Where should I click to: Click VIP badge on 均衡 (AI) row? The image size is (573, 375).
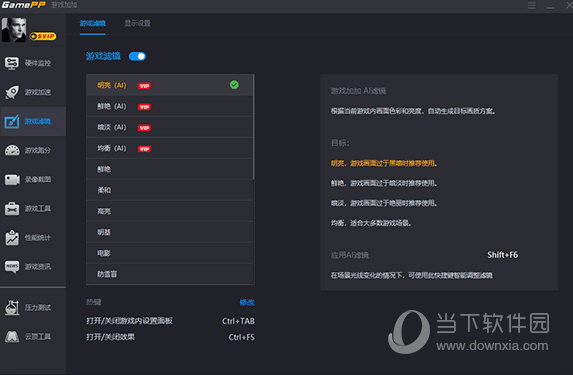pyautogui.click(x=144, y=149)
